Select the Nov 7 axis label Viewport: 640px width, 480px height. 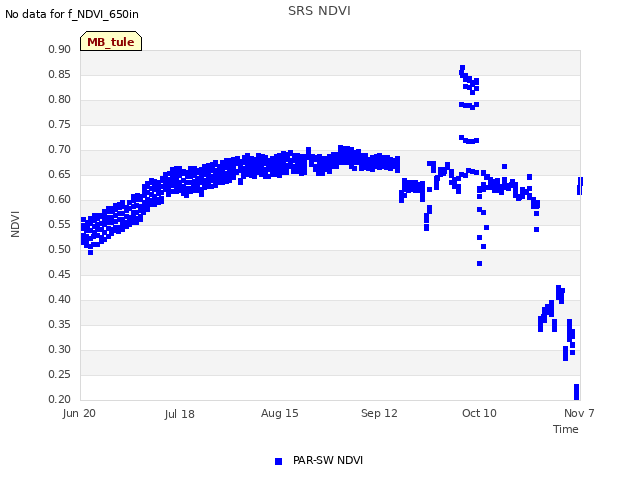[x=579, y=413]
